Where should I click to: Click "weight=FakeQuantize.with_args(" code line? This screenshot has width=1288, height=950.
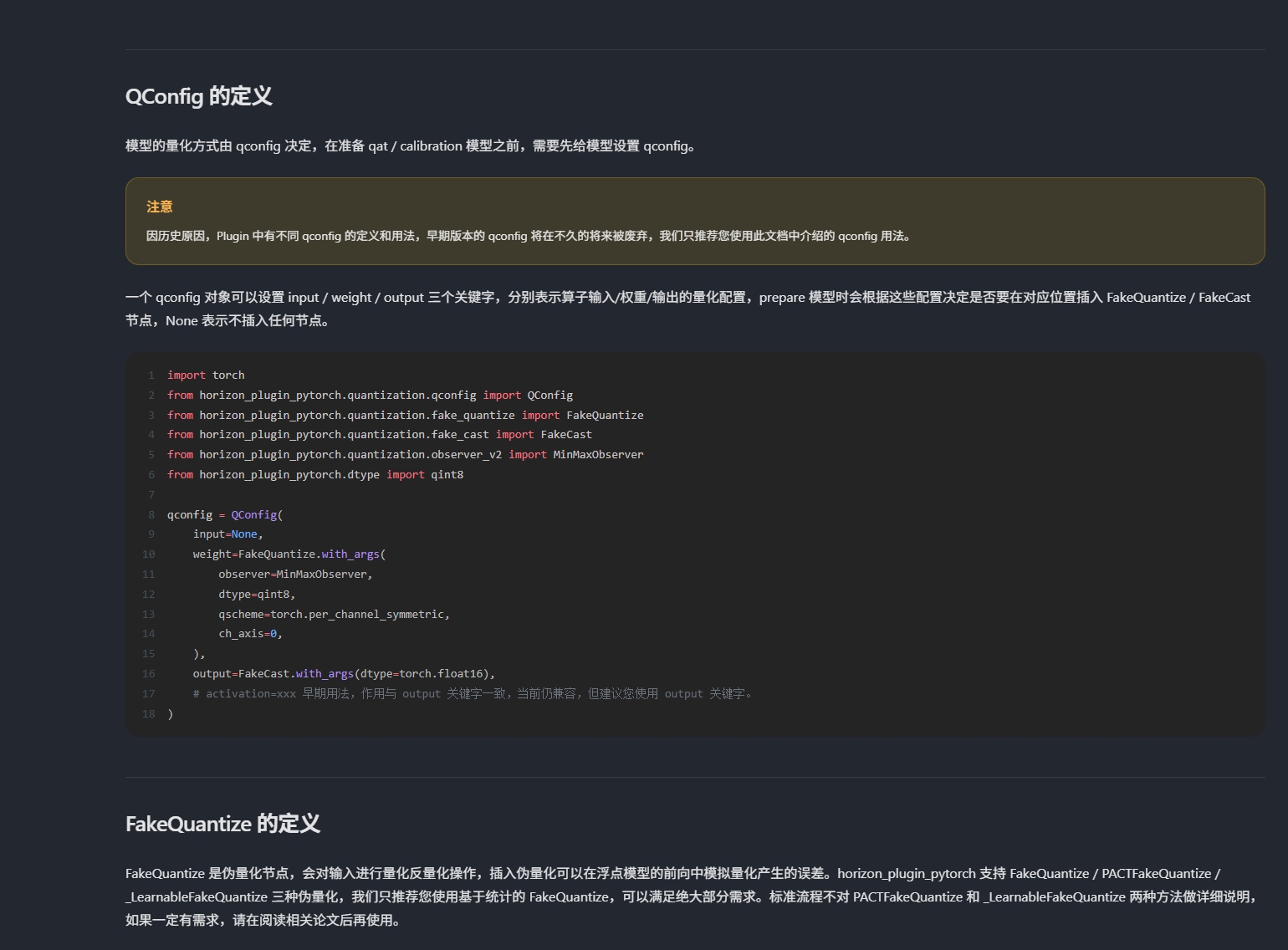289,554
